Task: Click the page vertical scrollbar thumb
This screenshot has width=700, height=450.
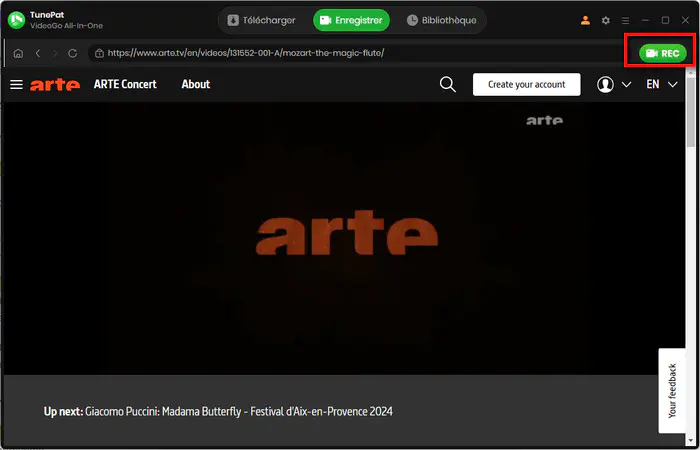Action: pos(691,114)
